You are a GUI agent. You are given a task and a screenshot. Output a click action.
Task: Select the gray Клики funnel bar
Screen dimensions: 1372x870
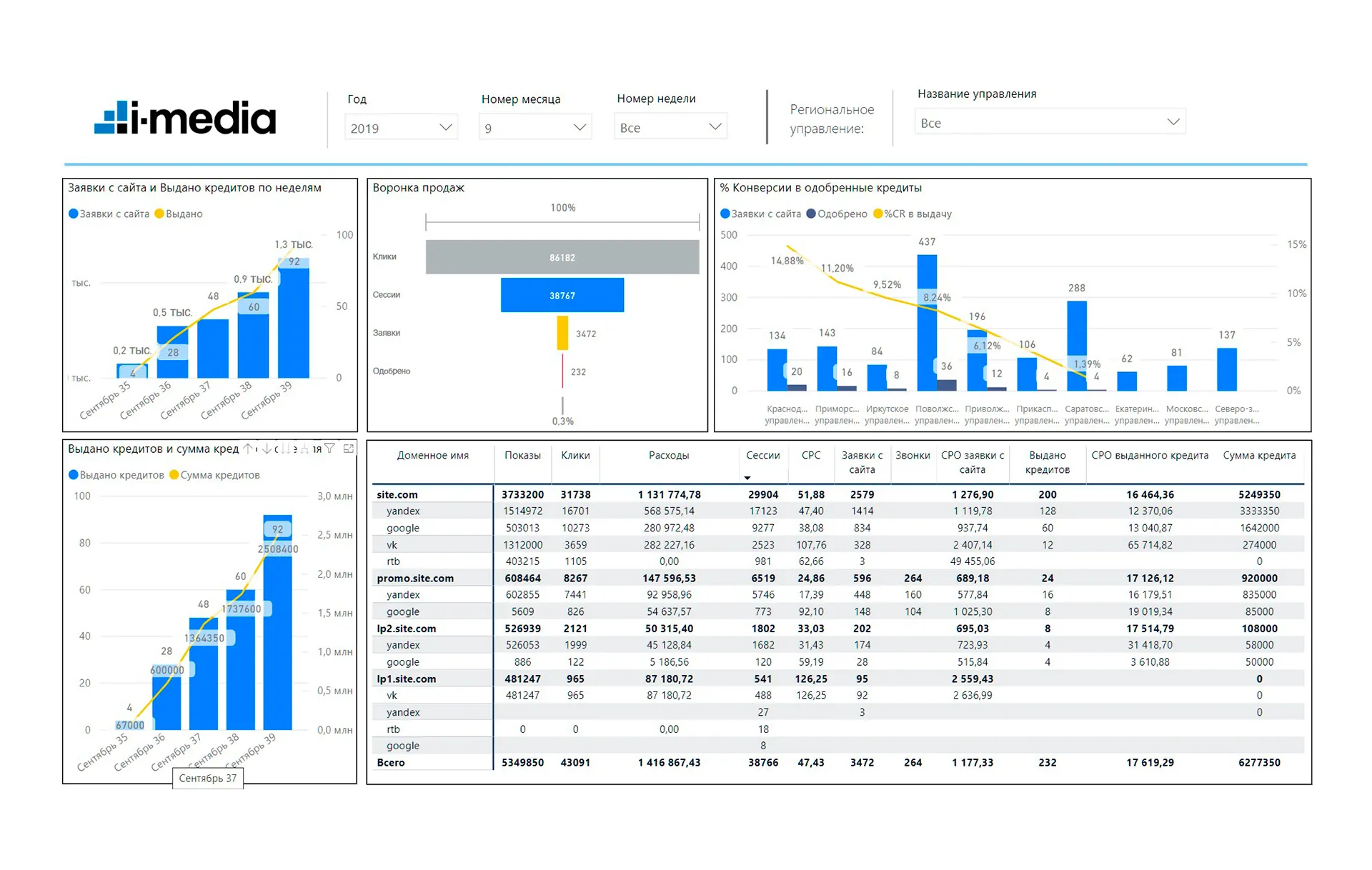[562, 257]
